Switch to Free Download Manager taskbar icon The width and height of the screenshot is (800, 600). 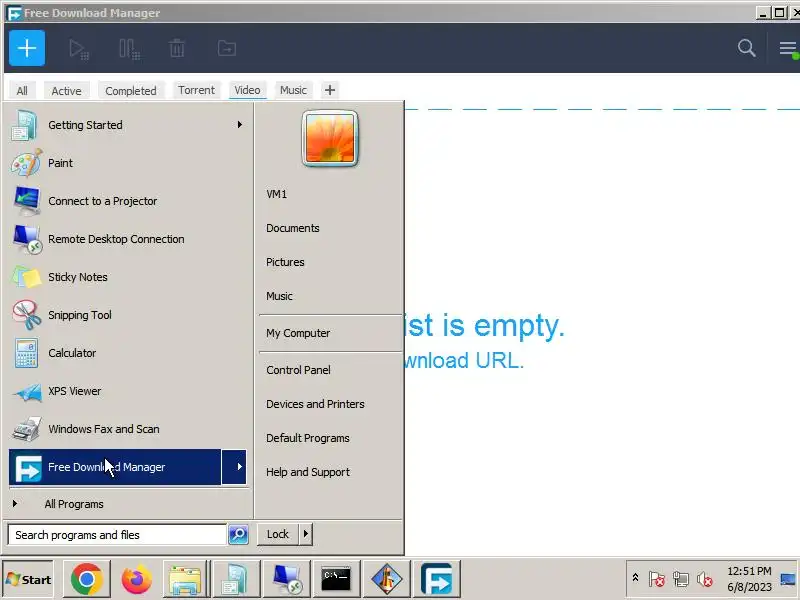pyautogui.click(x=437, y=579)
